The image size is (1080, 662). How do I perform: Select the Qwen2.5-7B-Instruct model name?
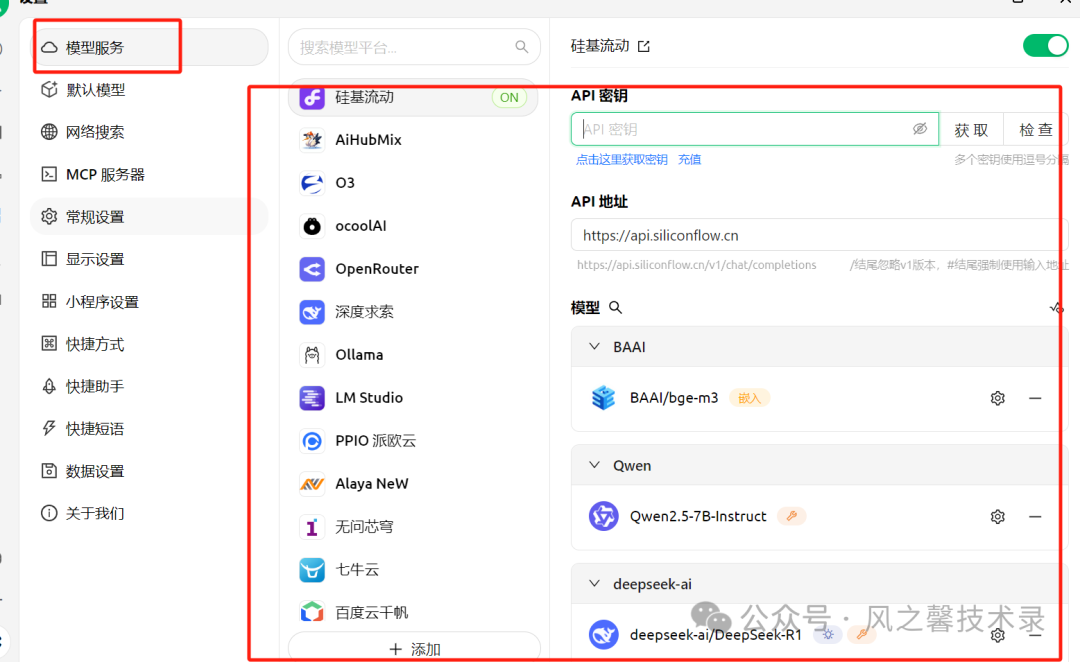point(698,516)
